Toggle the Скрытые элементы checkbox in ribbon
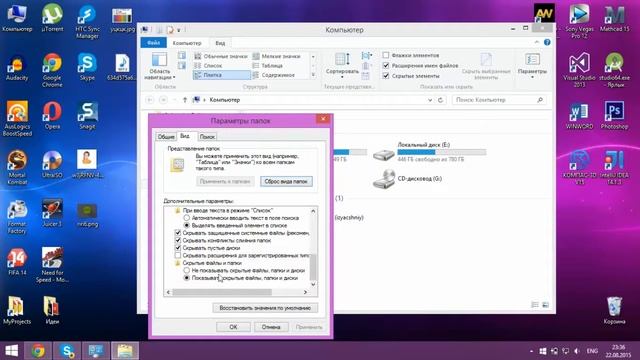This screenshot has width=640, height=360. click(x=386, y=76)
